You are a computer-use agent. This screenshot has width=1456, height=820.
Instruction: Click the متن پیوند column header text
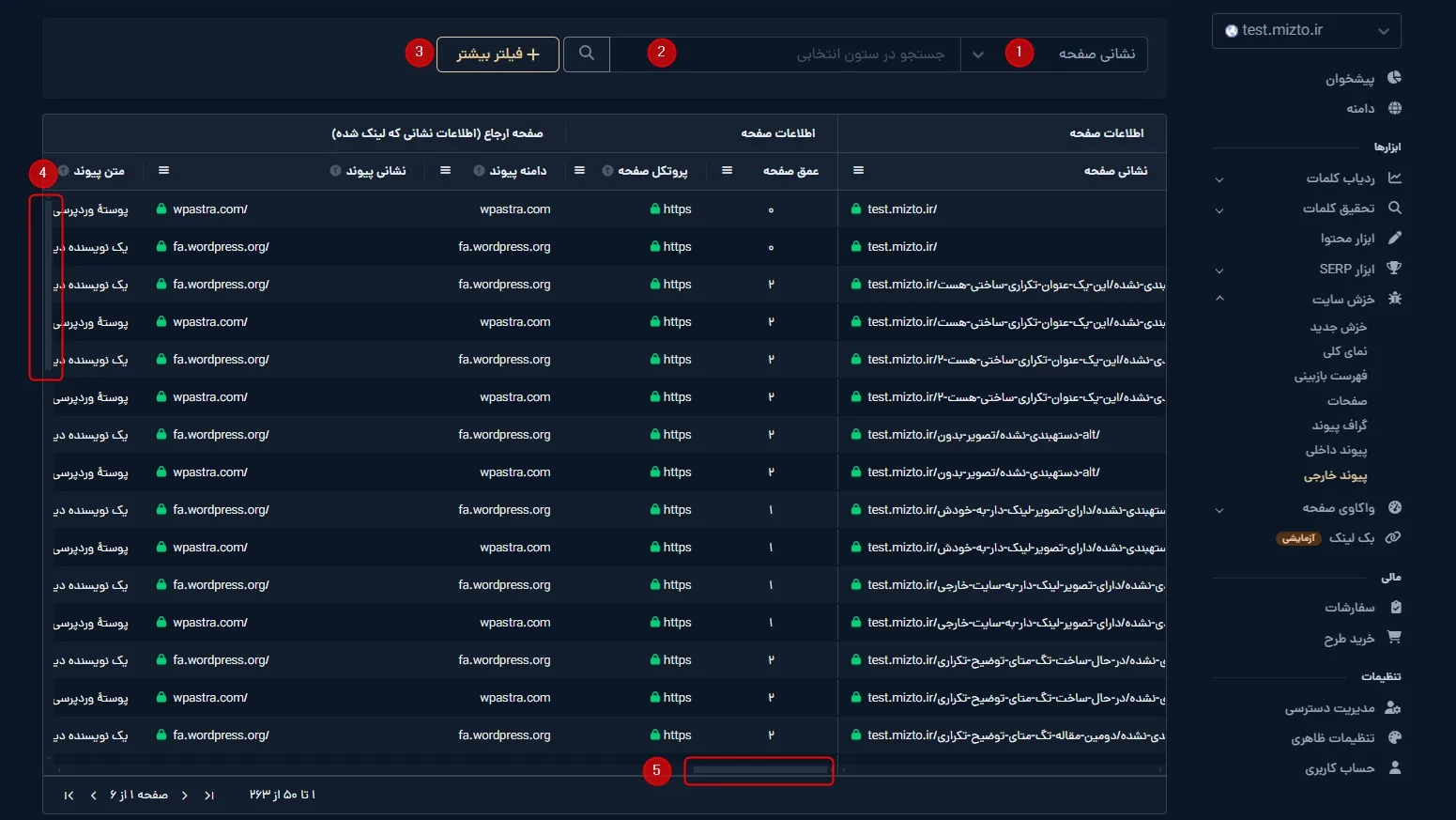click(x=100, y=171)
